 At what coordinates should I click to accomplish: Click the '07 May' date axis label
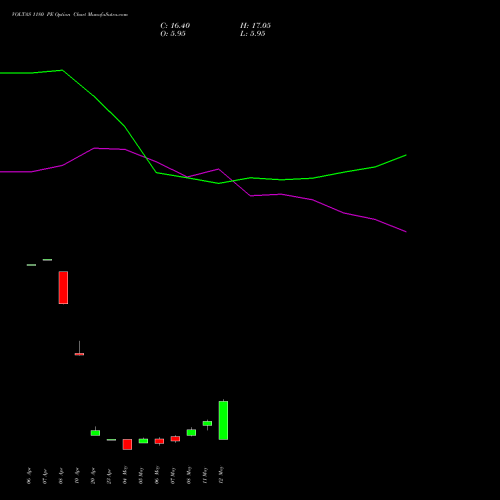coord(173,475)
